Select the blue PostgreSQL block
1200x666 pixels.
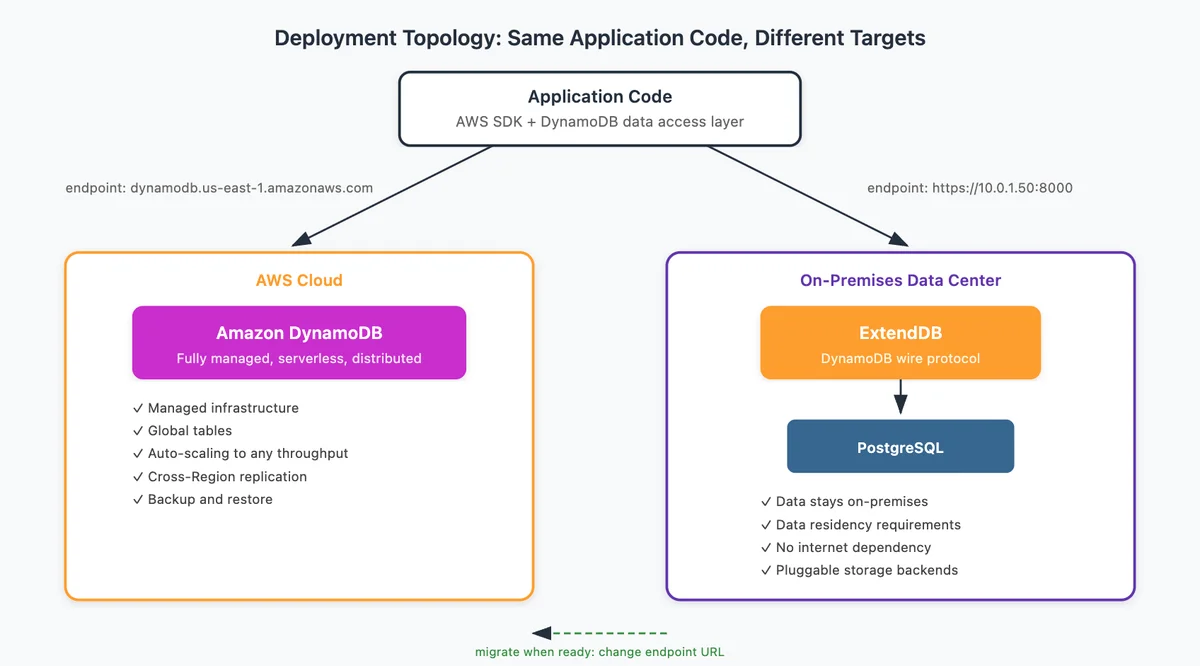point(900,446)
